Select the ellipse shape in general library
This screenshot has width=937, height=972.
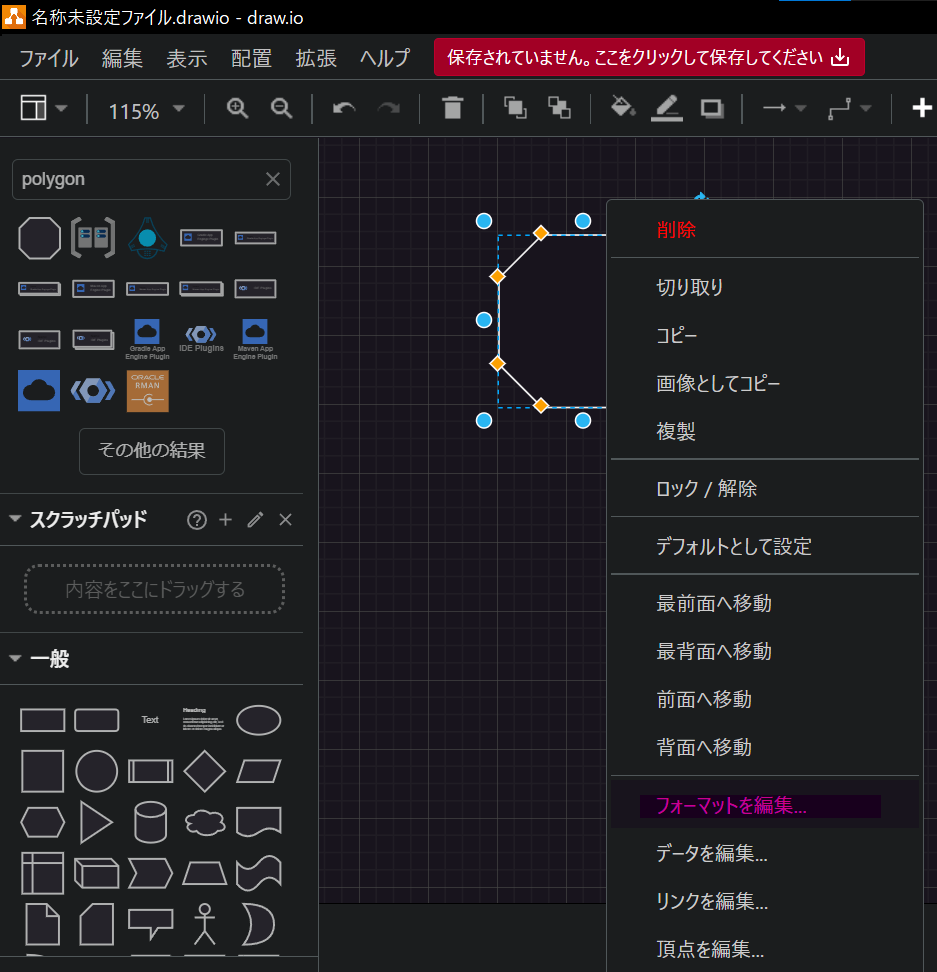pyautogui.click(x=258, y=720)
